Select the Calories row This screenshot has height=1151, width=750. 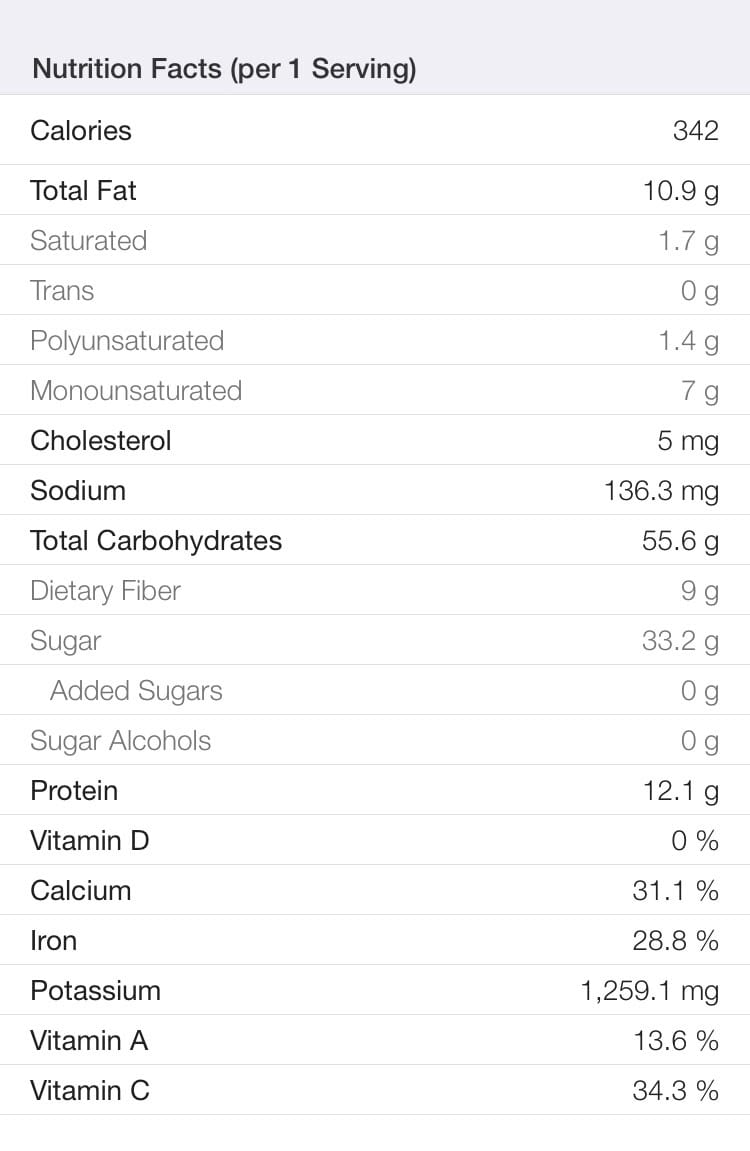375,130
